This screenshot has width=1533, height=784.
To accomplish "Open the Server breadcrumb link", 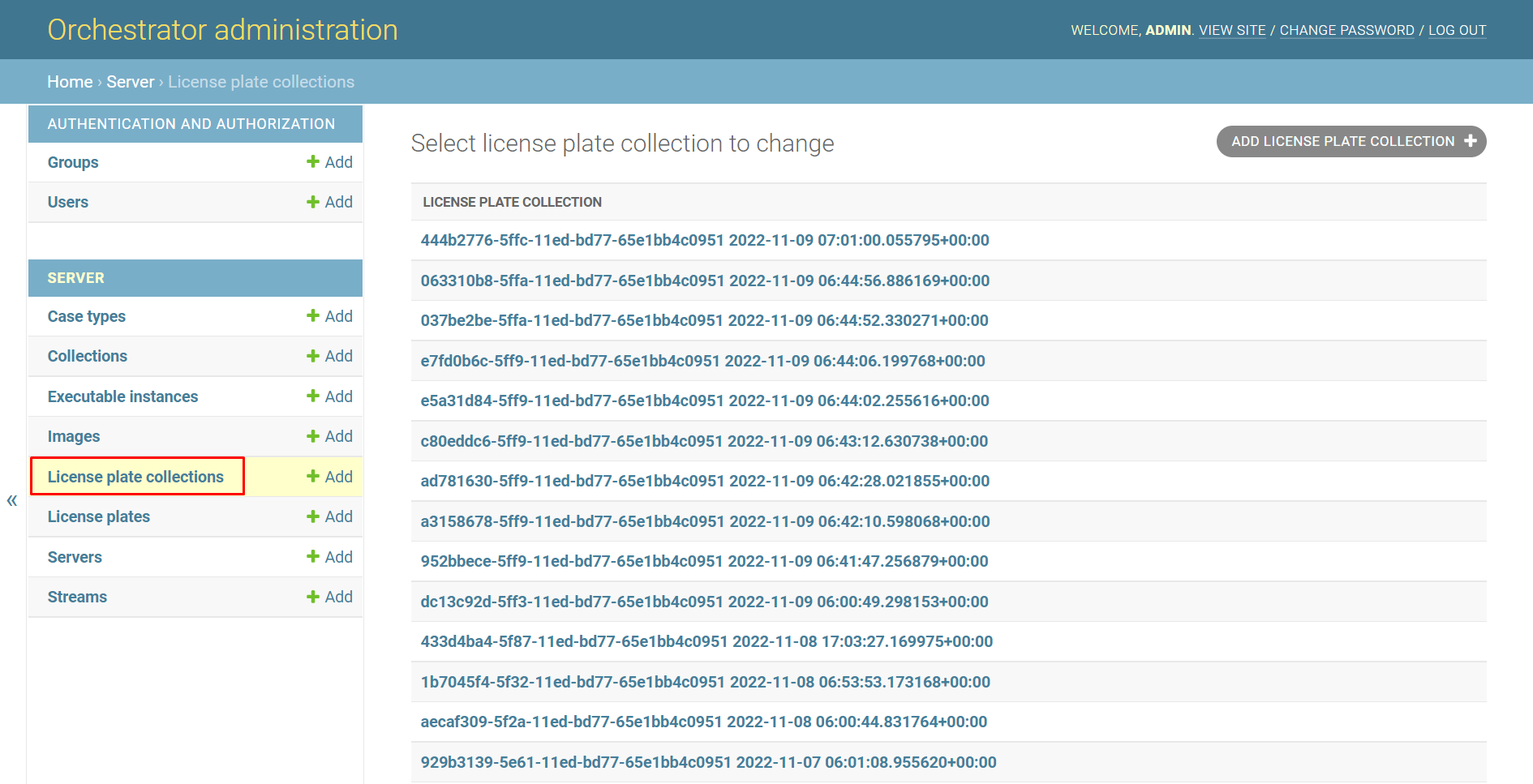I will (130, 82).
